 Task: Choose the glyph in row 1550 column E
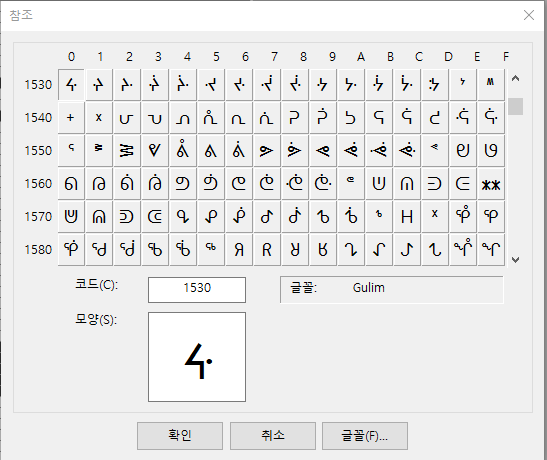[463, 151]
